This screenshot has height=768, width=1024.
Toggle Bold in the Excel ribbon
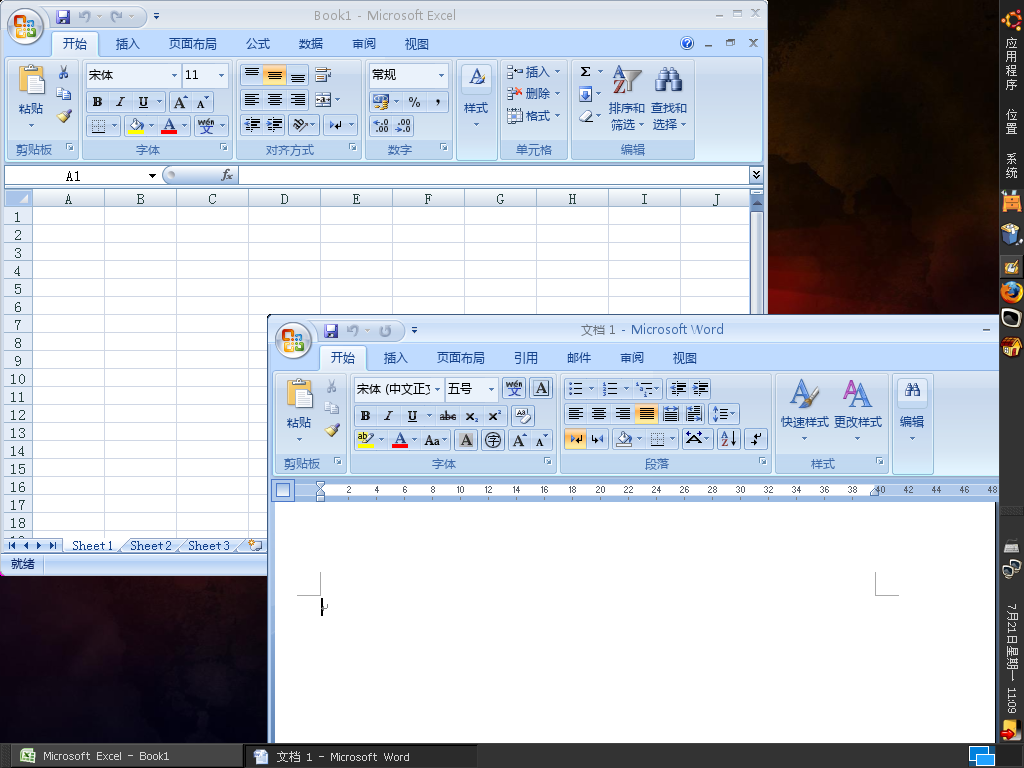(x=97, y=102)
